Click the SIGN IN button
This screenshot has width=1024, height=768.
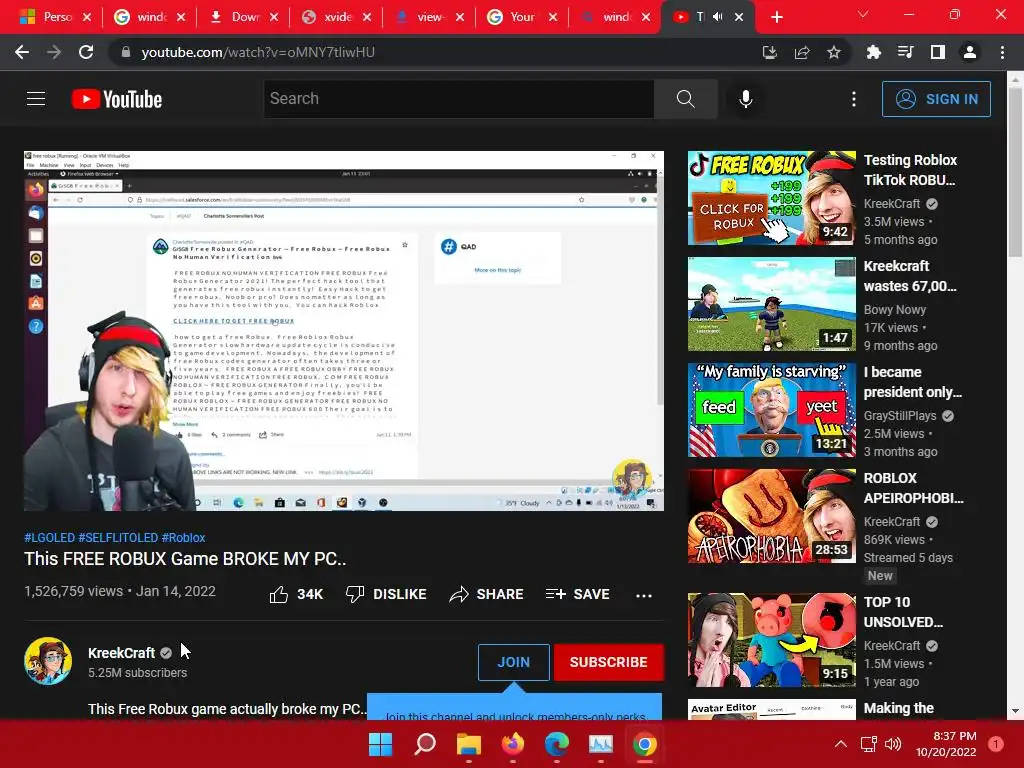[936, 99]
